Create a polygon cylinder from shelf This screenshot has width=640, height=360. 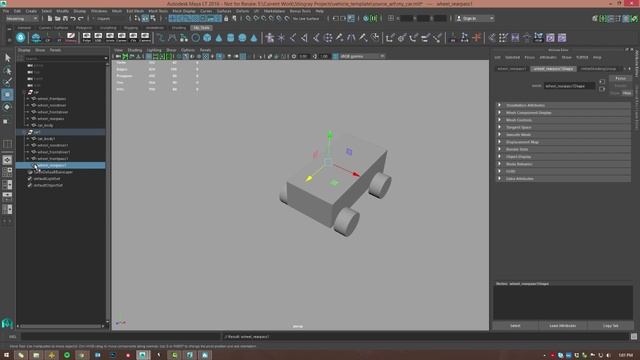(231, 38)
